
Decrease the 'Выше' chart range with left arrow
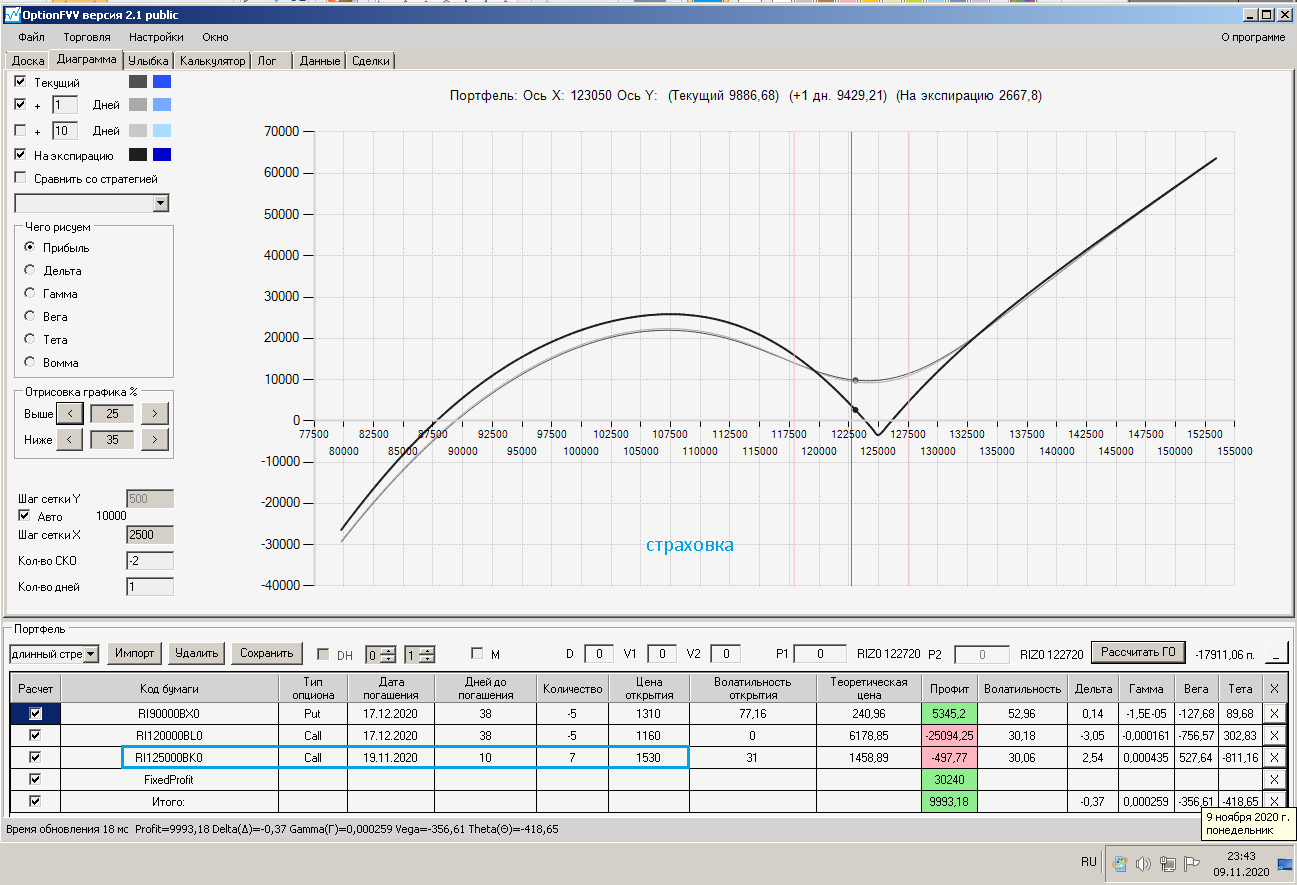69,413
